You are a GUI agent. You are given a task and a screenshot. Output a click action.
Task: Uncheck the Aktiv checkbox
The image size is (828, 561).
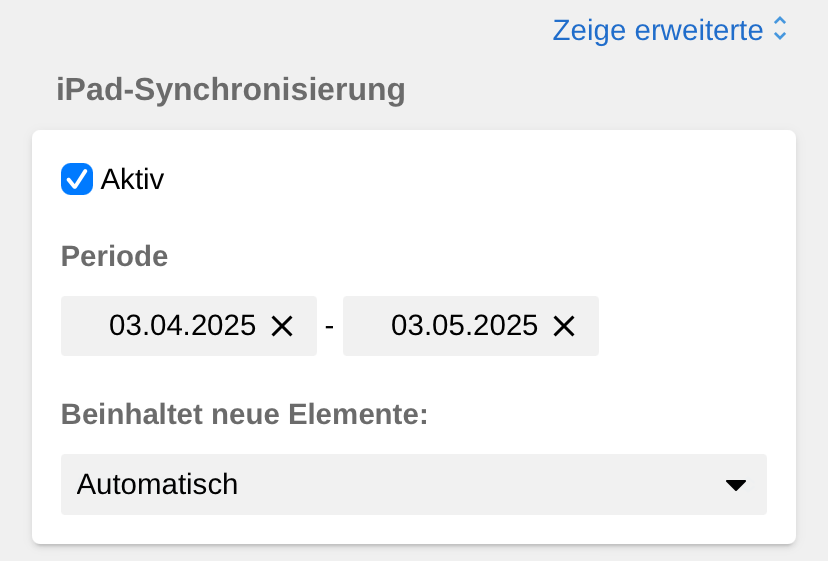[77, 180]
